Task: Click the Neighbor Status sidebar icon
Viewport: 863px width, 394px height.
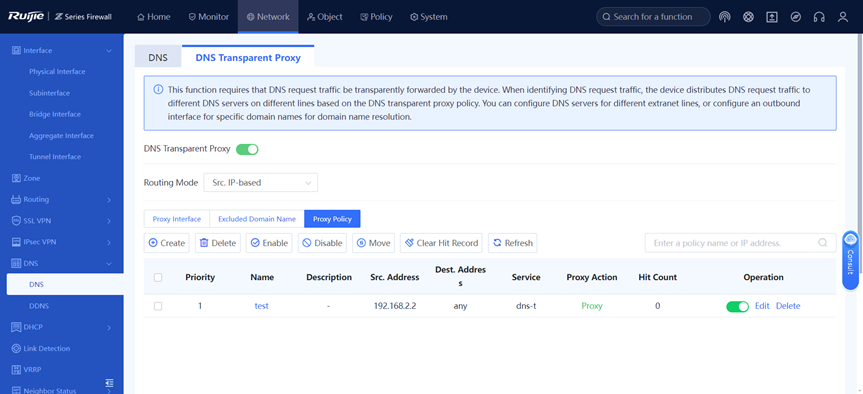Action: [16, 390]
